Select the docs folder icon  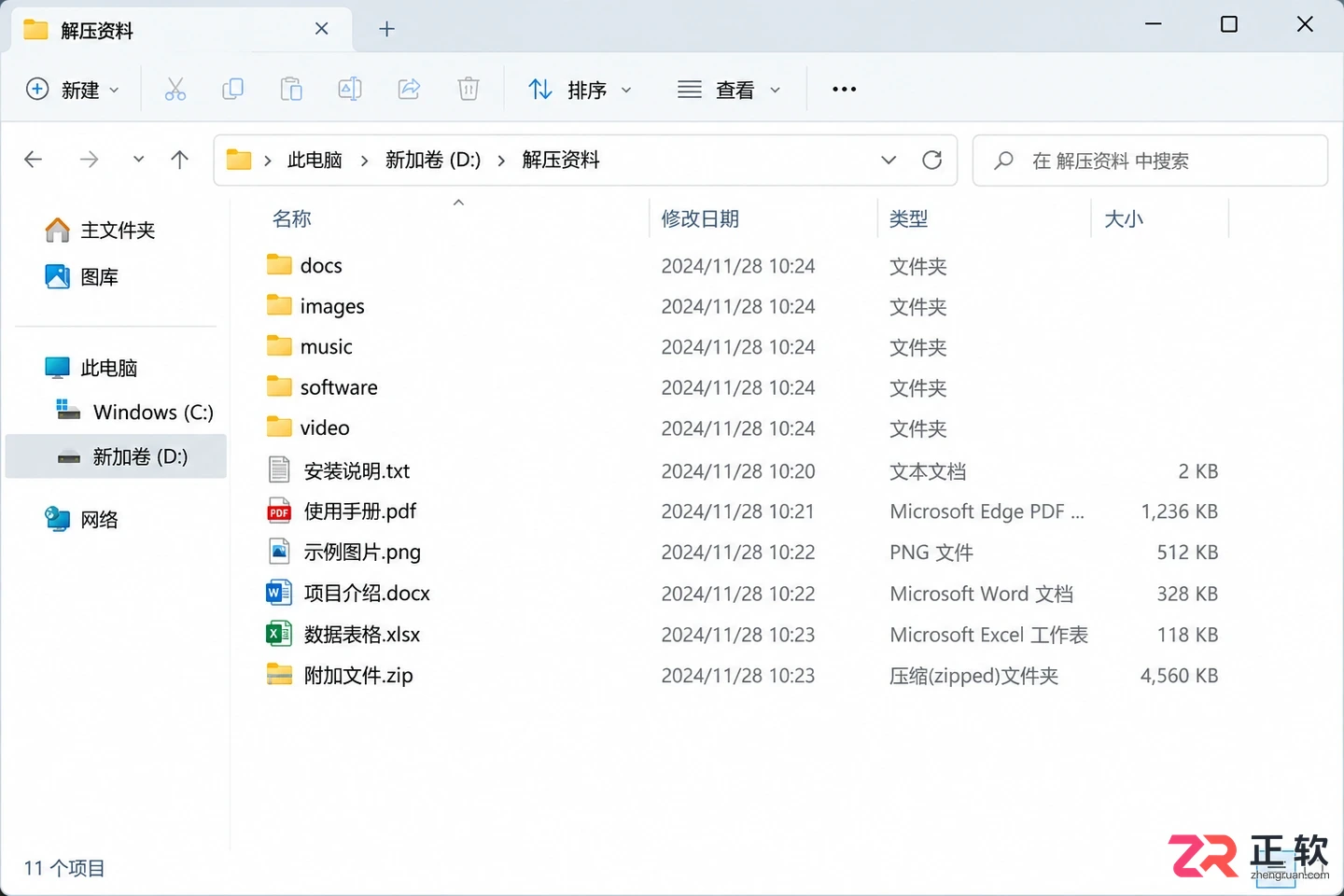279,265
